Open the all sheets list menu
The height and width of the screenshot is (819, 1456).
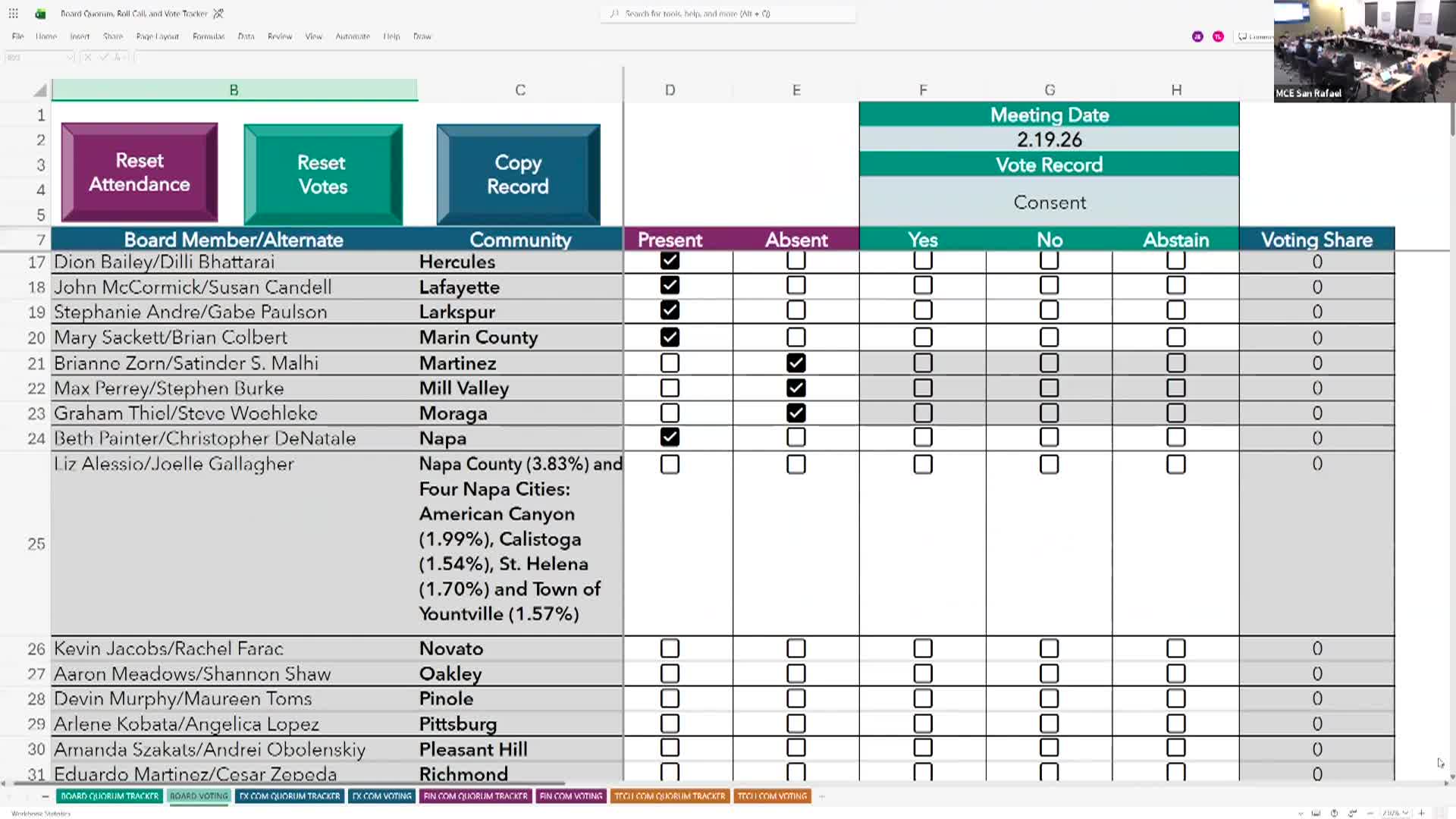[x=45, y=796]
